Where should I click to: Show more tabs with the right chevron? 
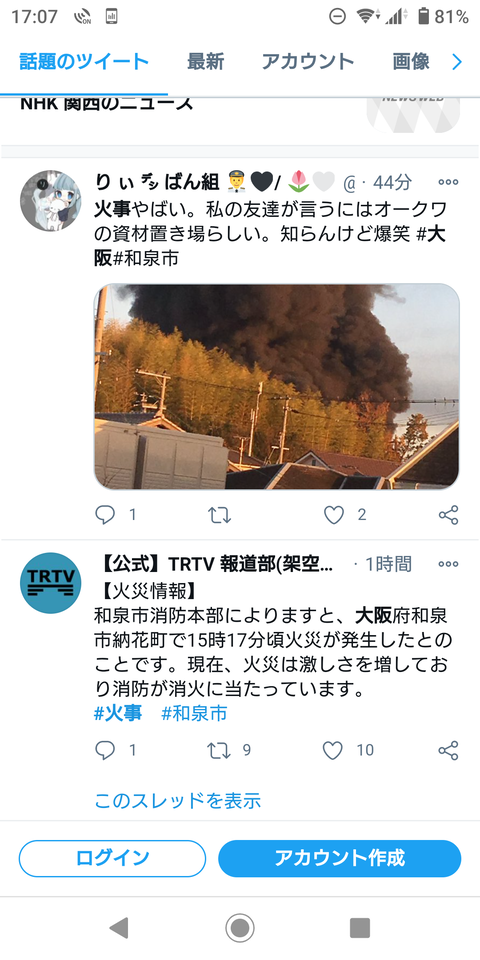(457, 62)
